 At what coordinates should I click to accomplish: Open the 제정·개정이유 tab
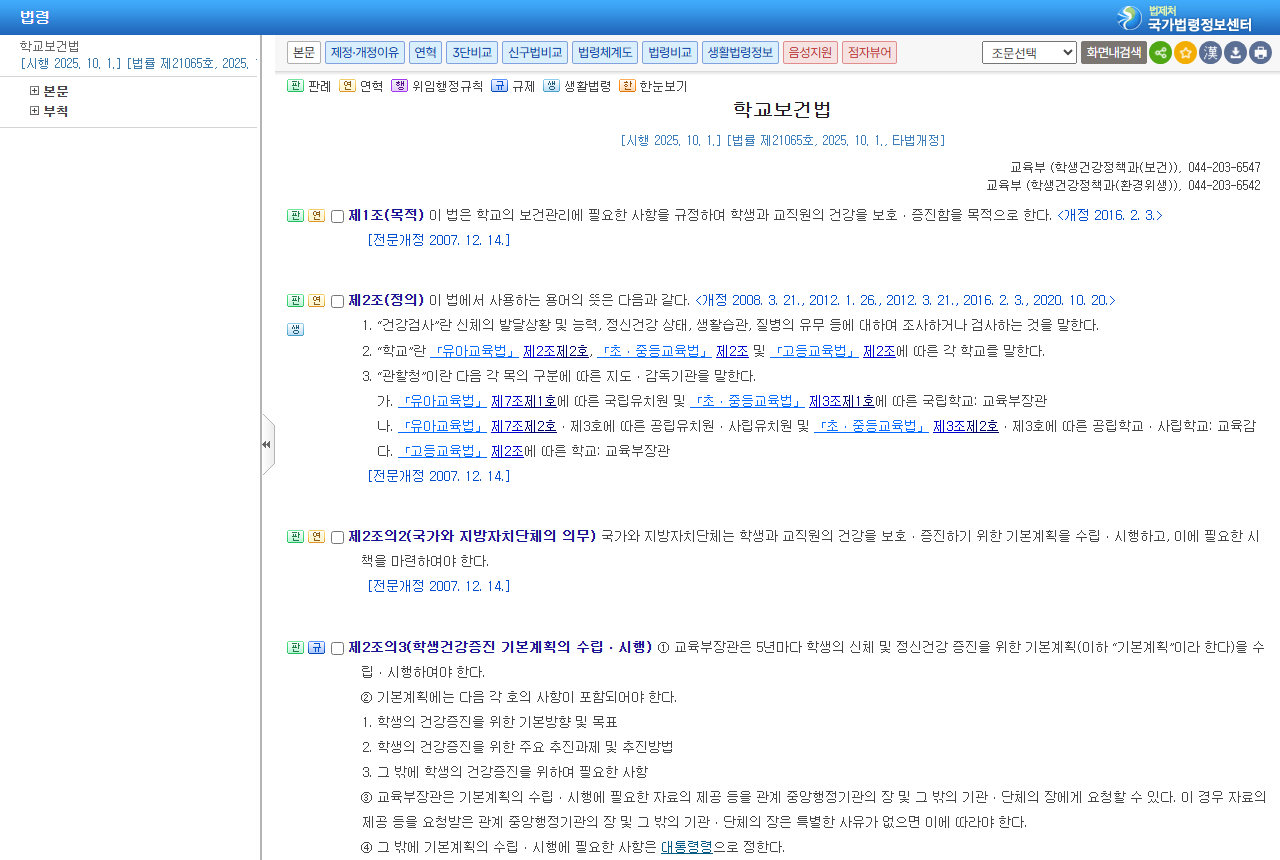(365, 52)
